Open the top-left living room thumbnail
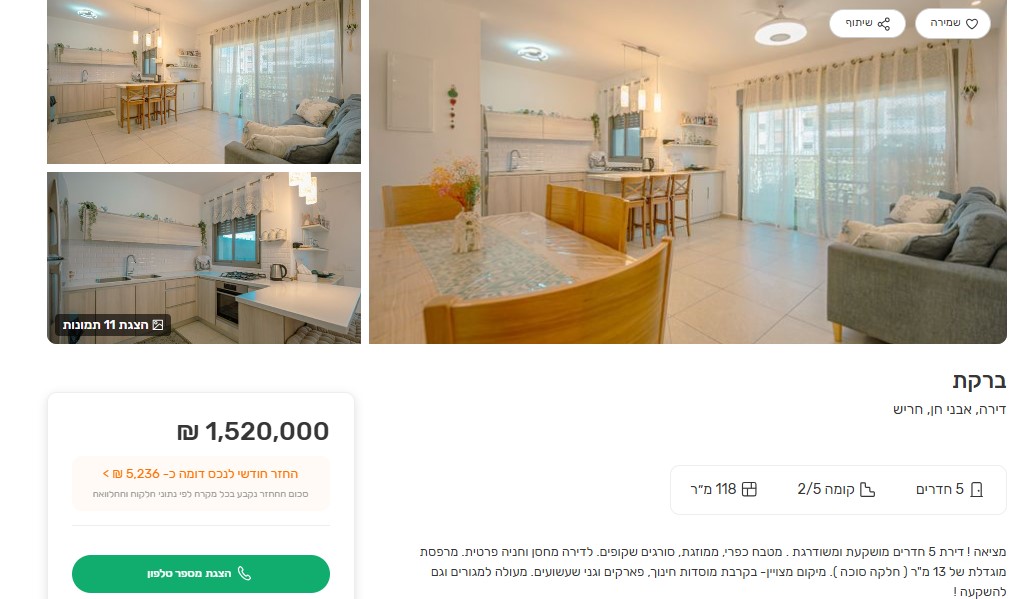 tap(204, 82)
